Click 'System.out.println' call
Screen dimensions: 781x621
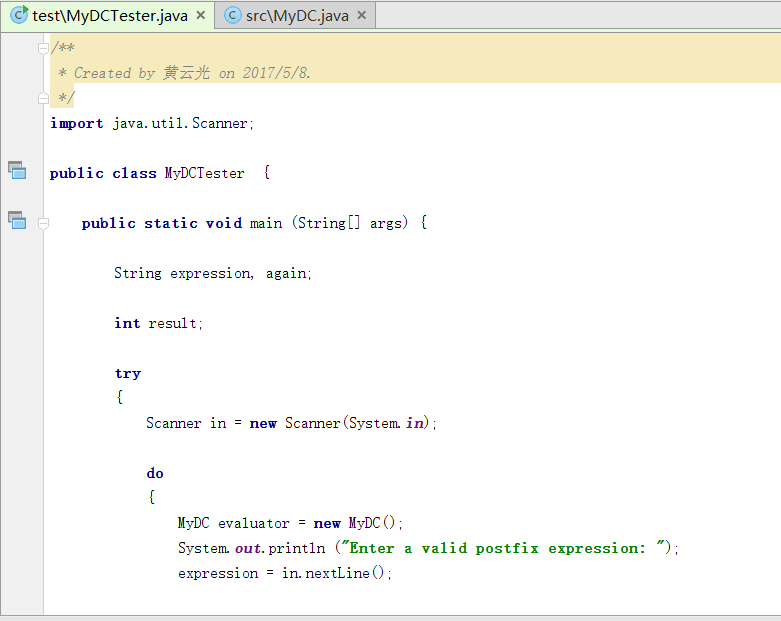tap(252, 548)
